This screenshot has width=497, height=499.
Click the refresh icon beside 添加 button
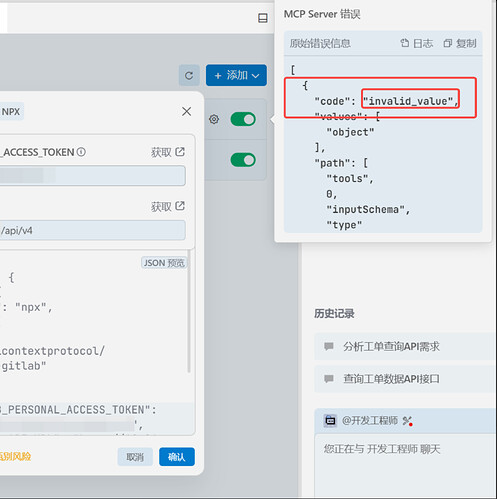(189, 75)
